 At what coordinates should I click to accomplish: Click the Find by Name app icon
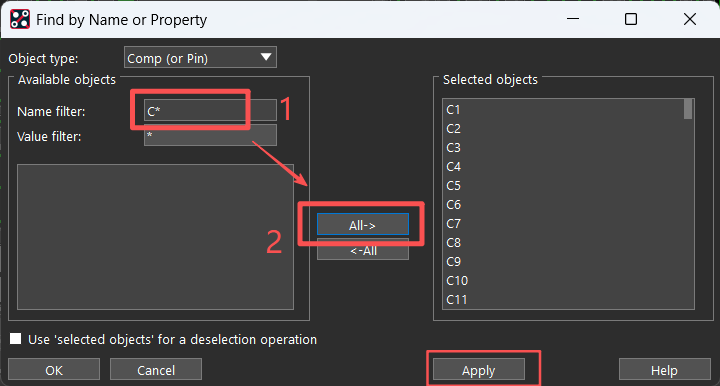20,19
